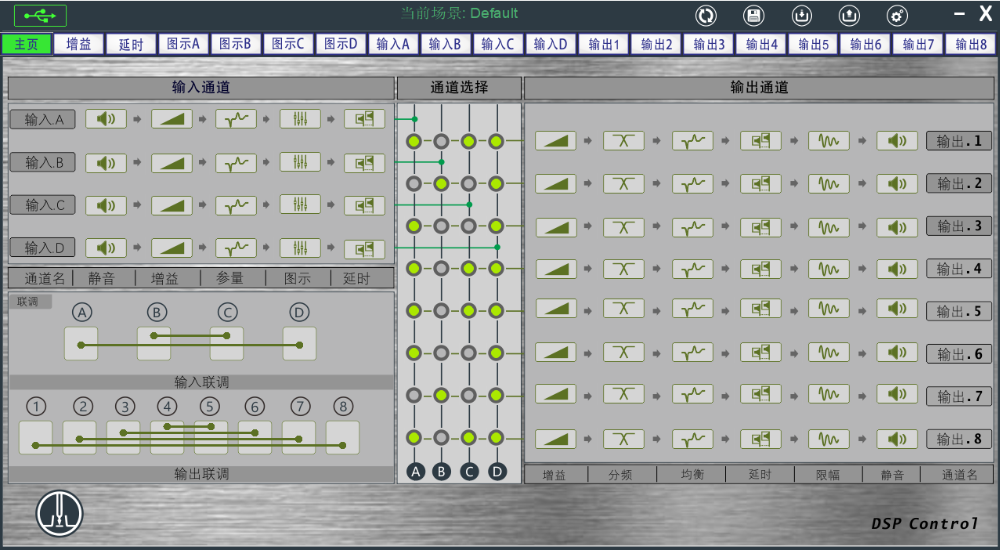Image resolution: width=1000 pixels, height=550 pixels.
Task: Click the USB connection icon
Action: coord(40,15)
